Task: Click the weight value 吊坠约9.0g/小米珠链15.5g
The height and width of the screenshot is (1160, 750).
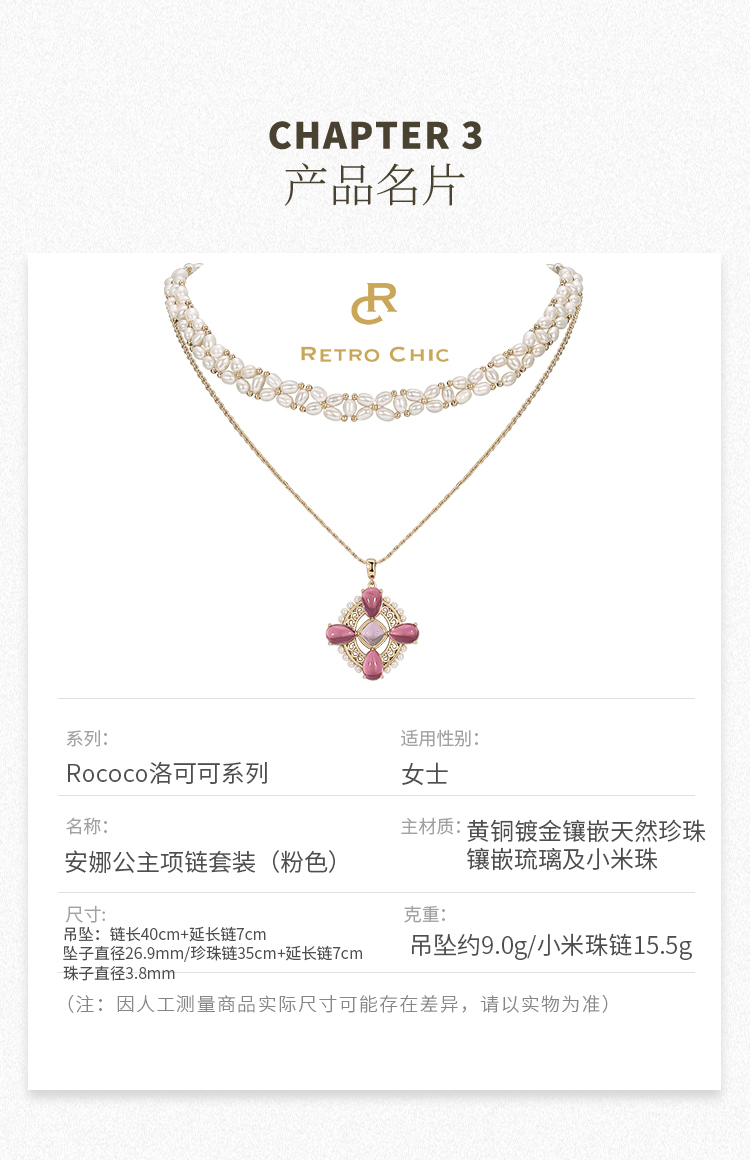Action: tap(551, 946)
